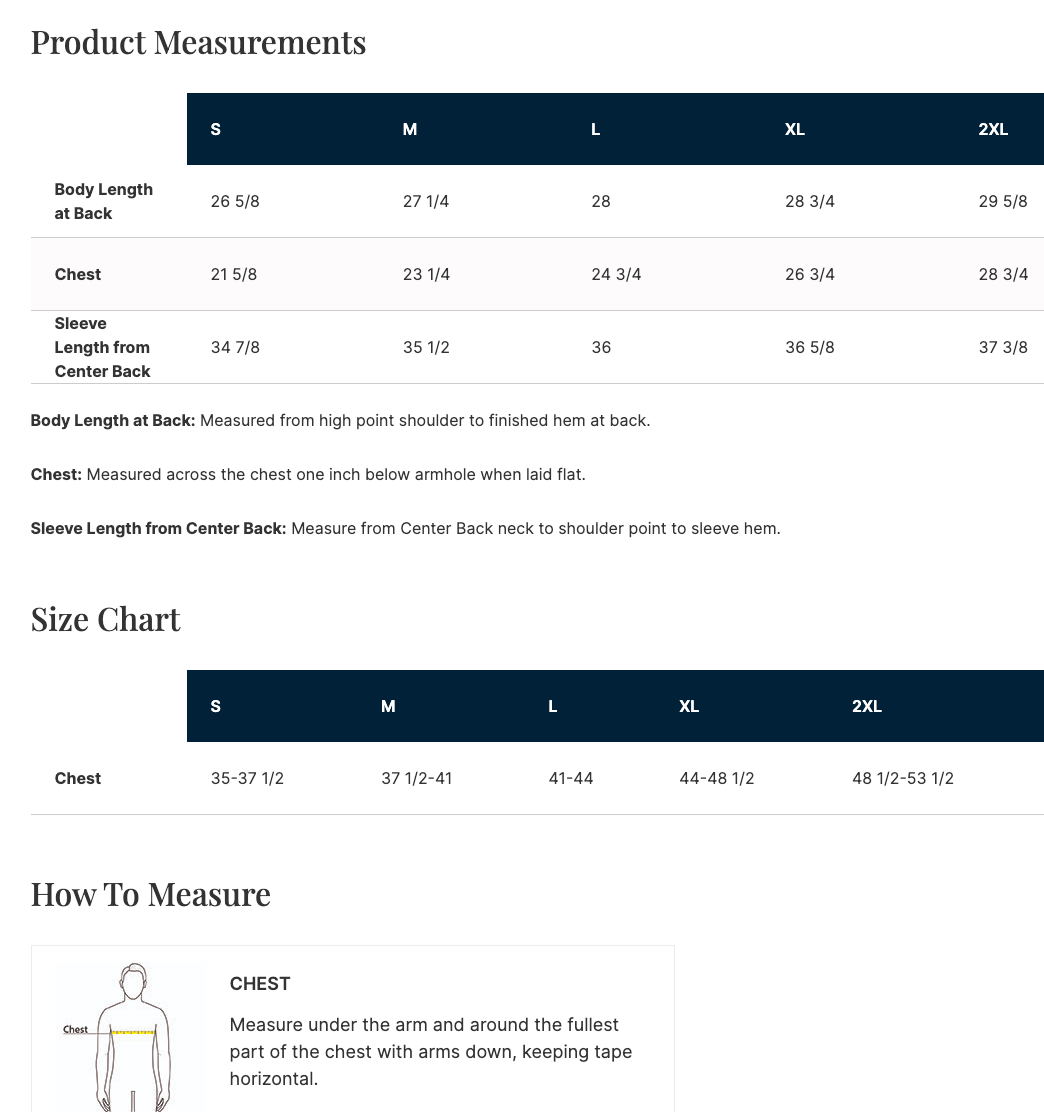Click the M header in Product Measurements table
The width and height of the screenshot is (1044, 1112).
[410, 129]
